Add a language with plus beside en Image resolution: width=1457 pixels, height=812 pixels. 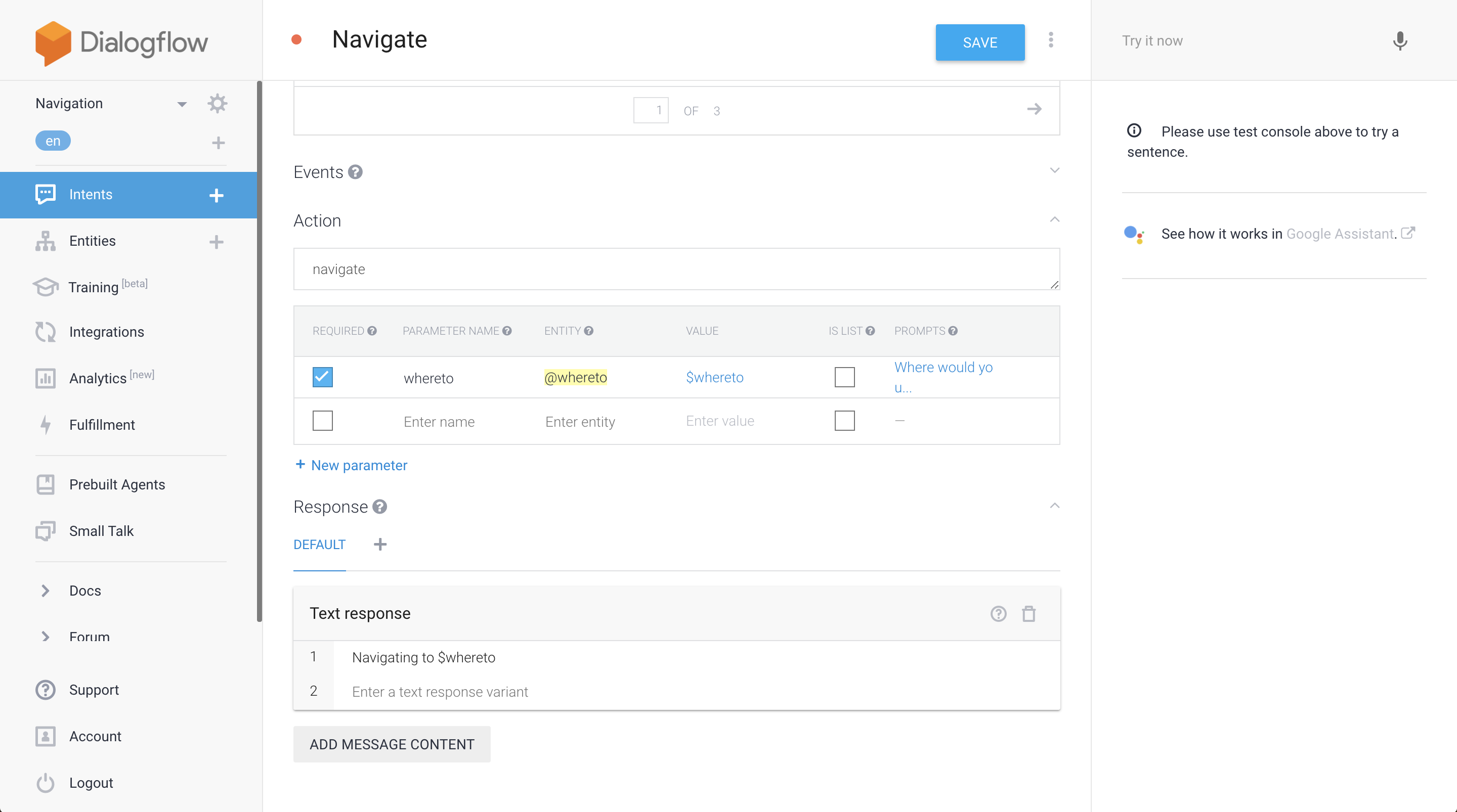[x=219, y=143]
